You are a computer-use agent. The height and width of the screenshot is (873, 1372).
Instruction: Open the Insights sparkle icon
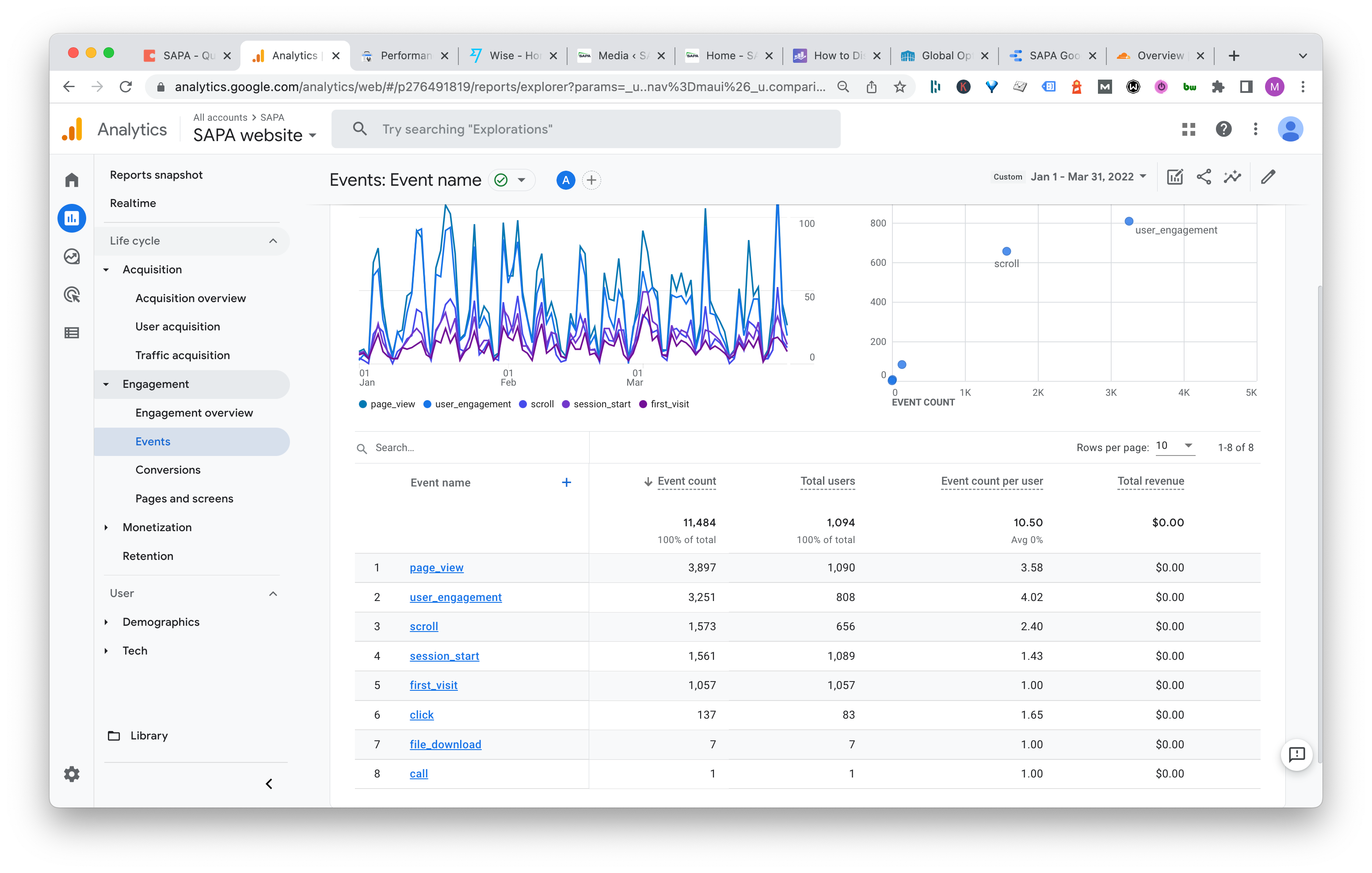tap(1232, 177)
